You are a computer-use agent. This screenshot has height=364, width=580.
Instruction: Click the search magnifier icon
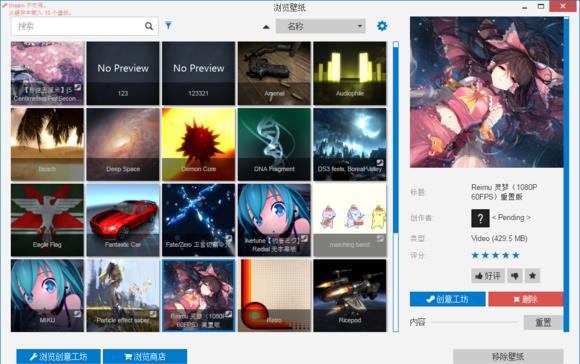click(149, 26)
